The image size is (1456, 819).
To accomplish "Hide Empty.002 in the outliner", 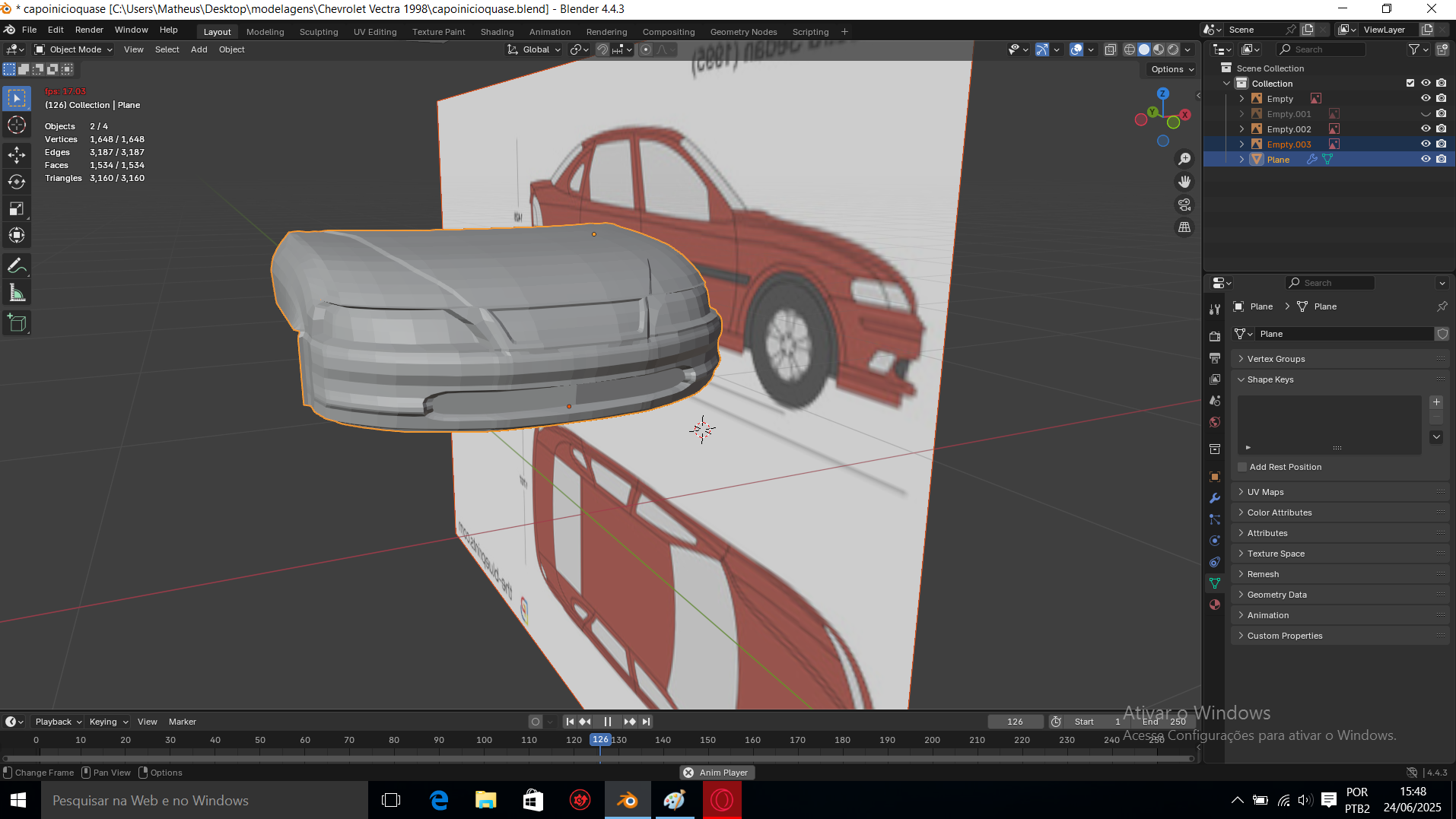I will (1426, 129).
